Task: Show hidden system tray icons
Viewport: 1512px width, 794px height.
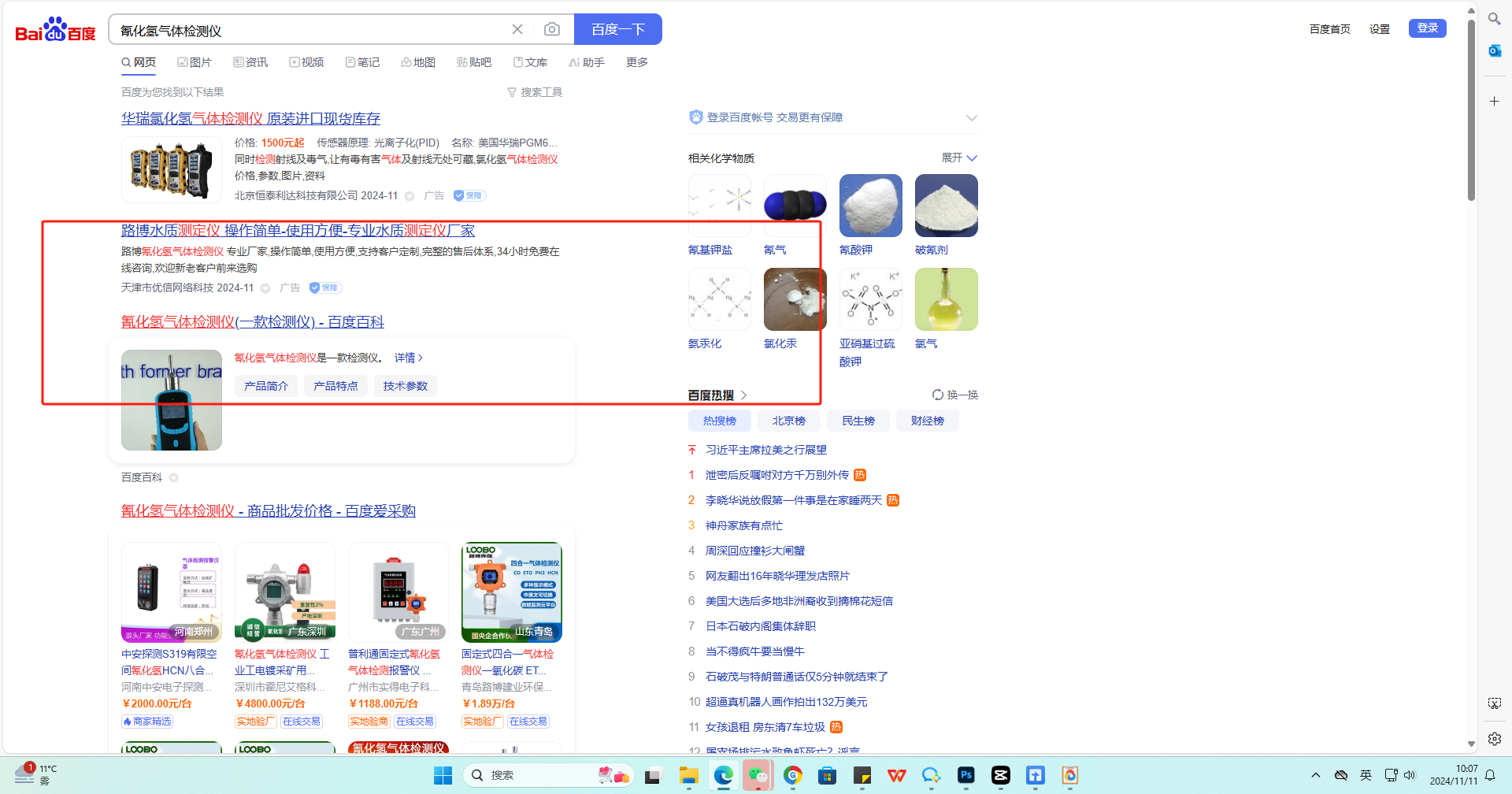Action: point(1315,775)
